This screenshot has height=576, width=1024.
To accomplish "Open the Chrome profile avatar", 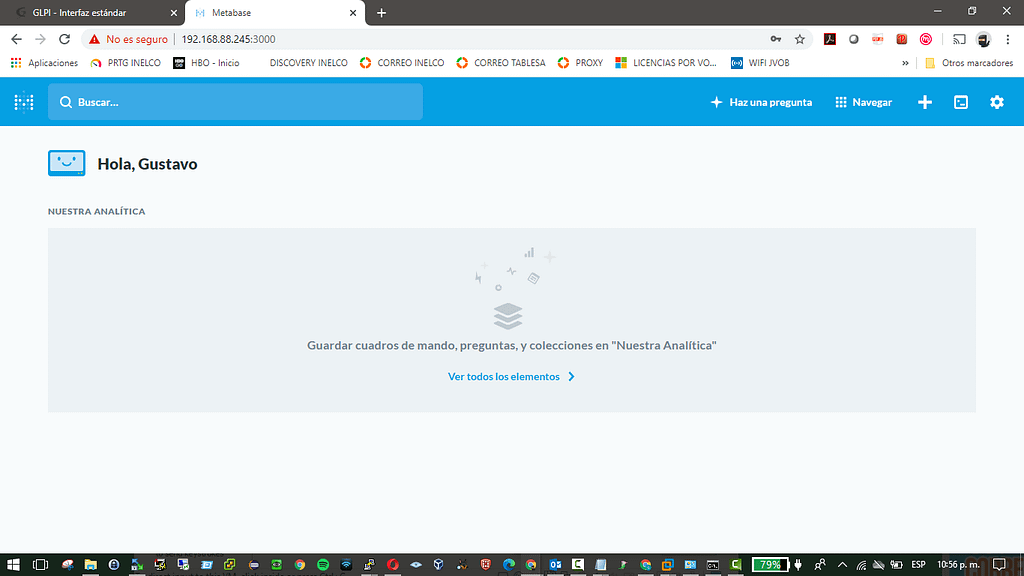I will tap(984, 39).
